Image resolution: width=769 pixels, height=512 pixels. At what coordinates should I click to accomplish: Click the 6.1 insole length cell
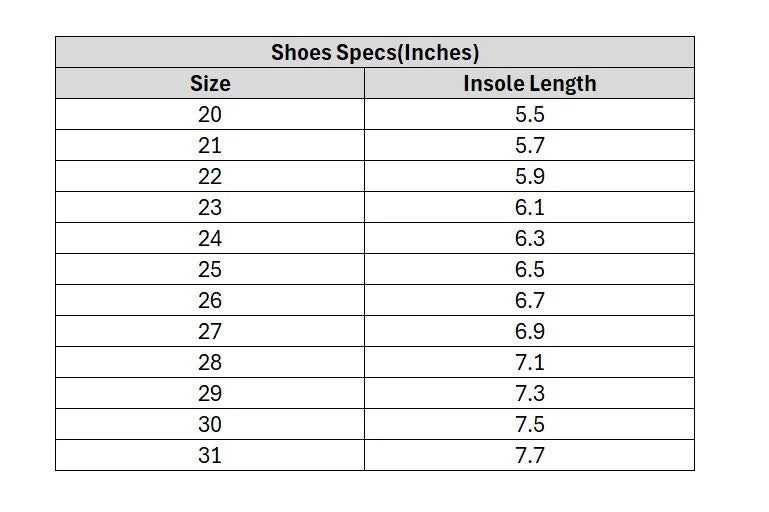530,207
